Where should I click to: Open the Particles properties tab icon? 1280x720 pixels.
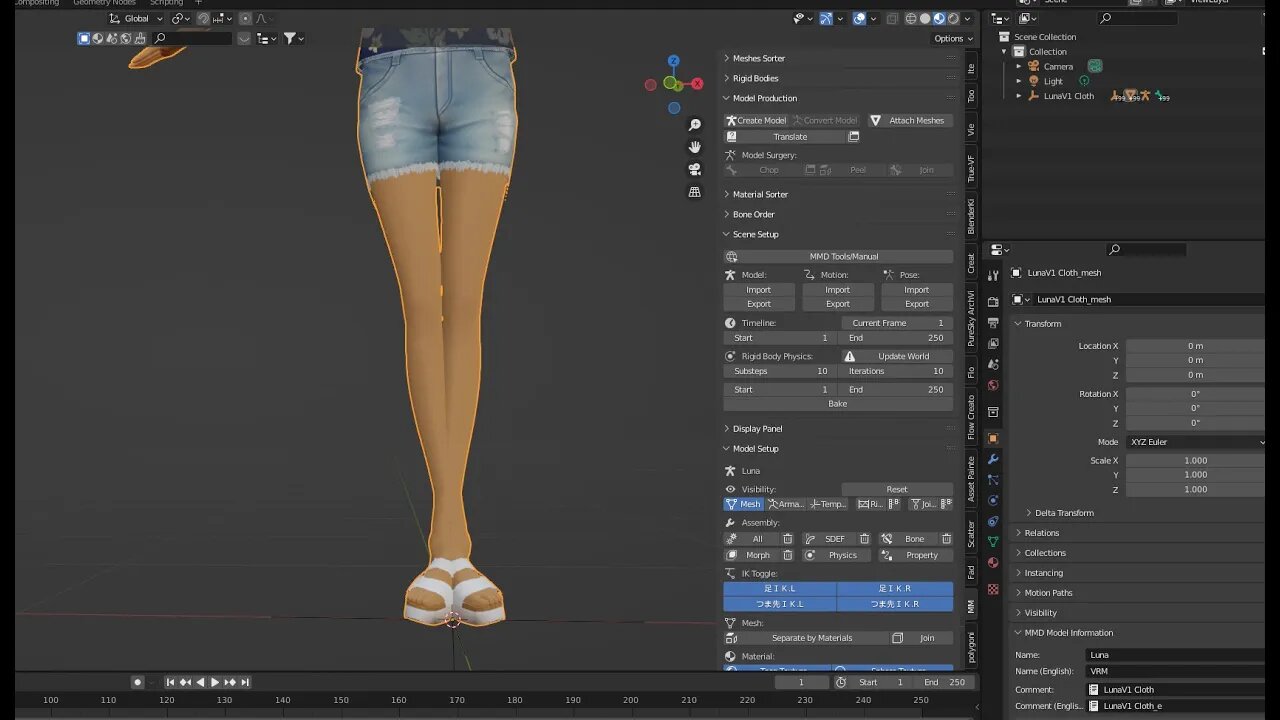(993, 480)
